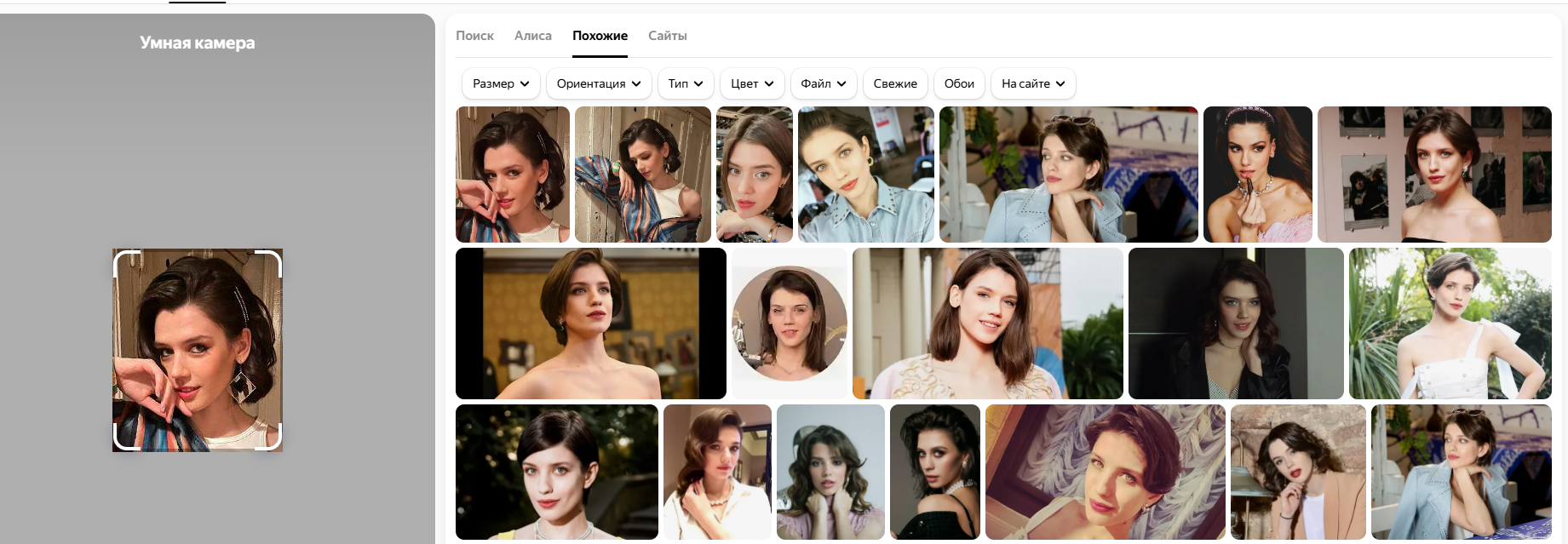
Task: Expand the Тип filter dropdown
Action: tap(686, 83)
